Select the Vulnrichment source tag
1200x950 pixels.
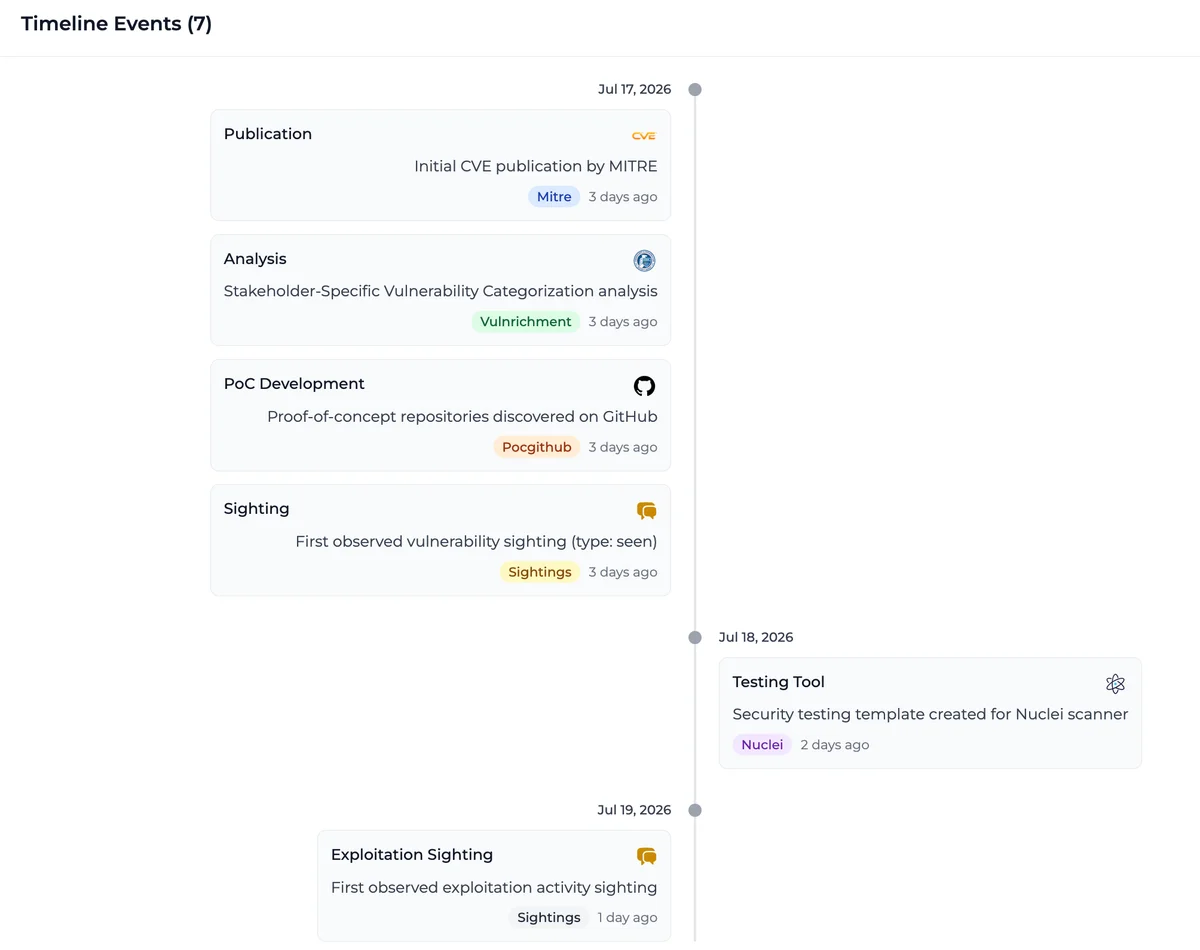click(x=526, y=322)
